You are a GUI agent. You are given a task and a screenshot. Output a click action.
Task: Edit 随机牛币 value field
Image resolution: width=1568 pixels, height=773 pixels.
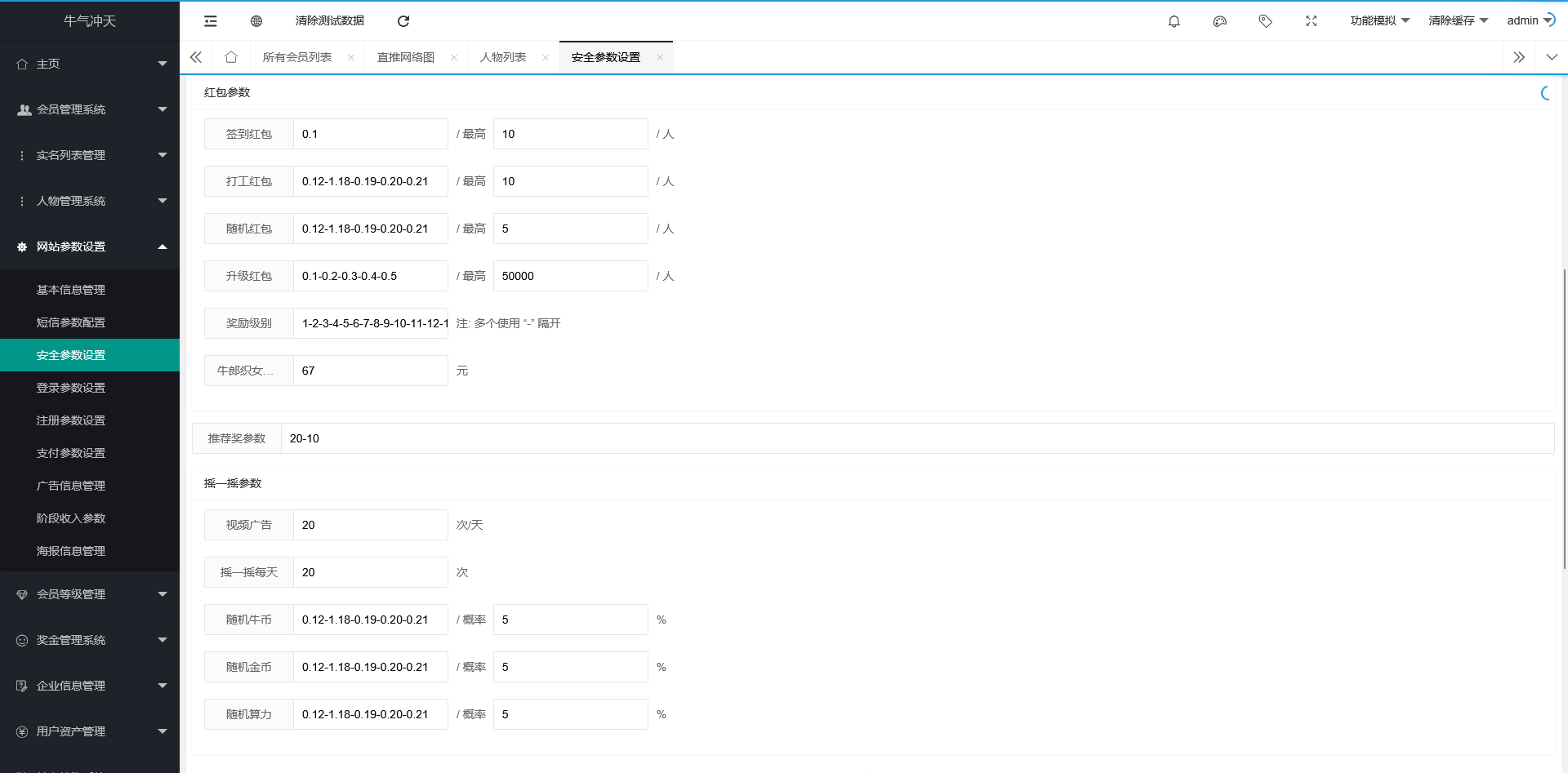[x=371, y=620]
